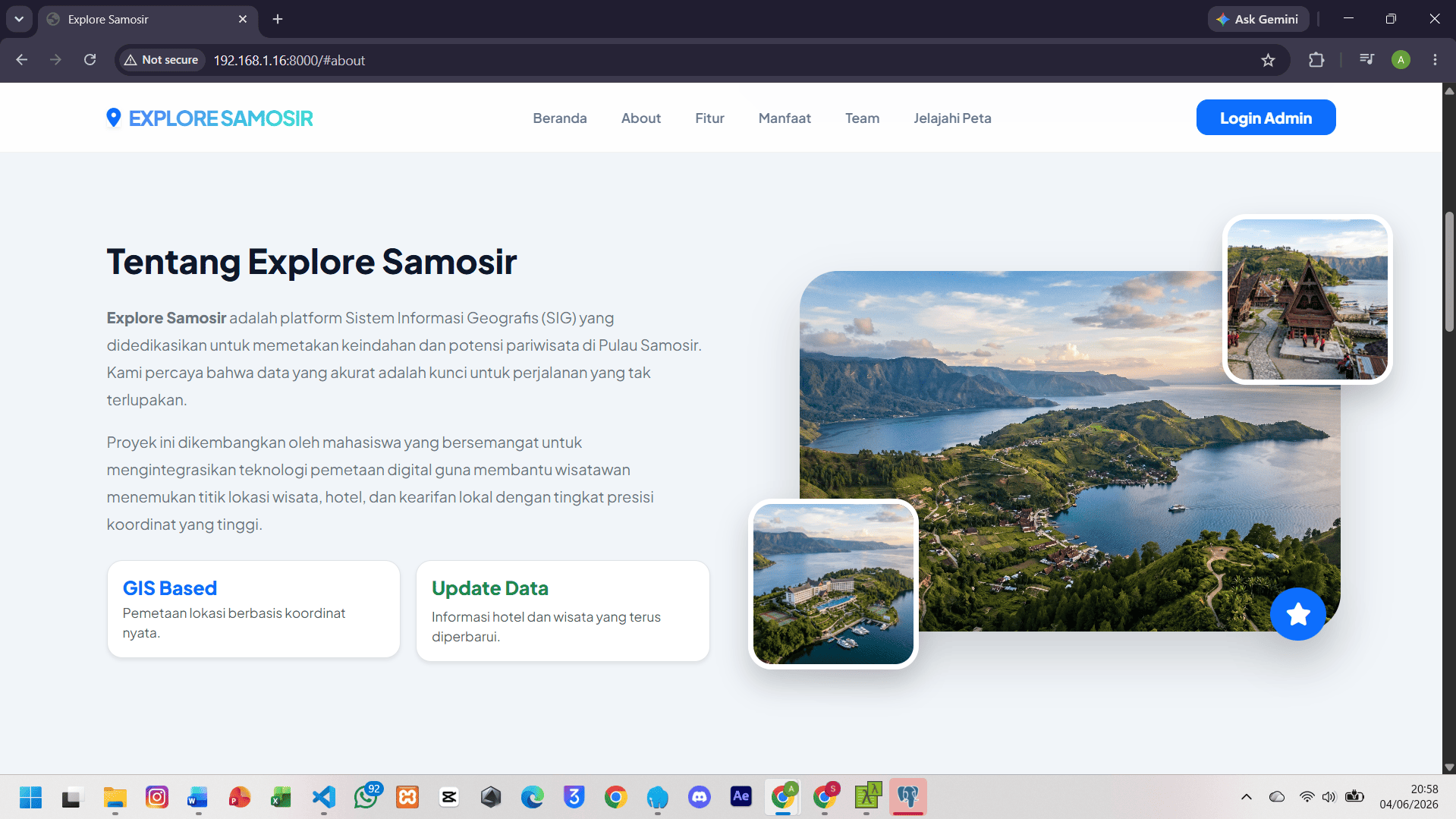Go forward in browser history

[55, 60]
